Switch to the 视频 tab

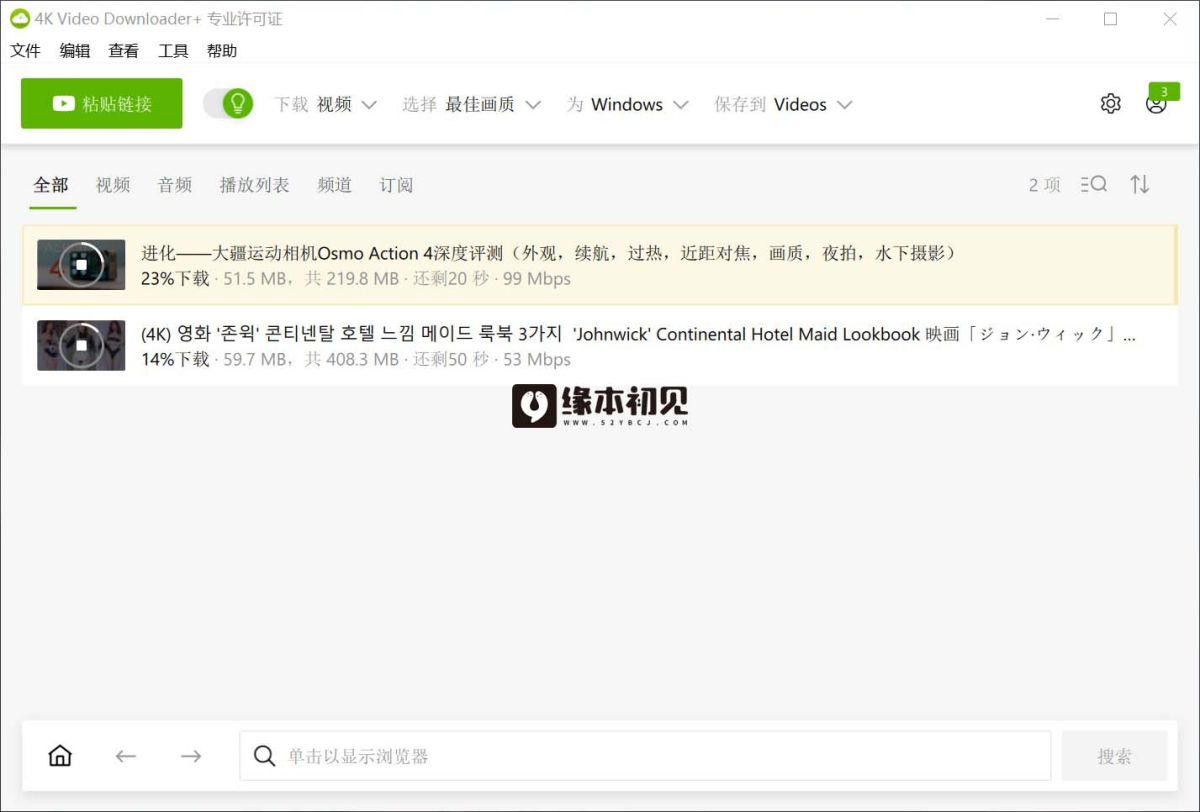click(113, 185)
